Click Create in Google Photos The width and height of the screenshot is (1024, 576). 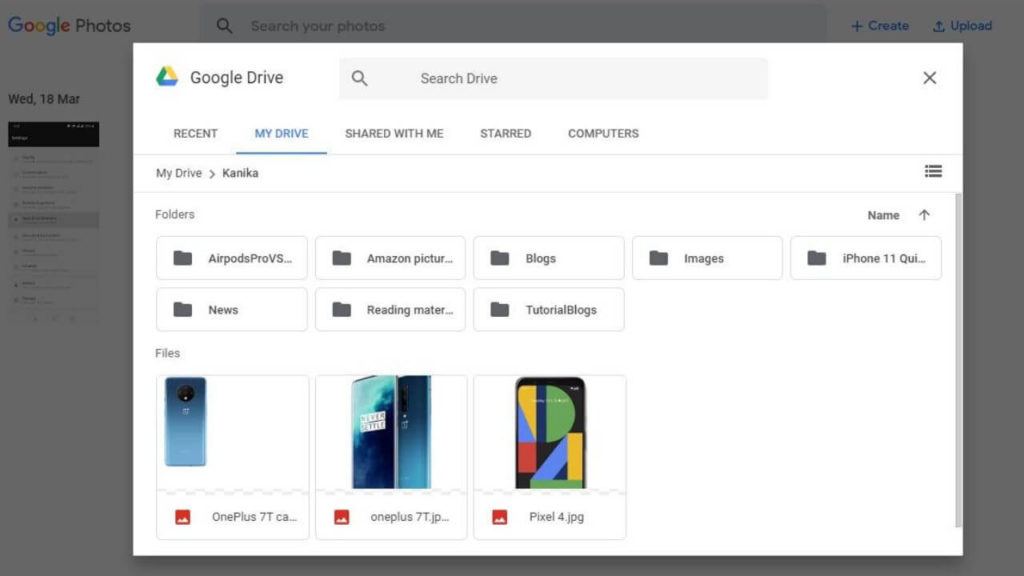click(x=880, y=26)
